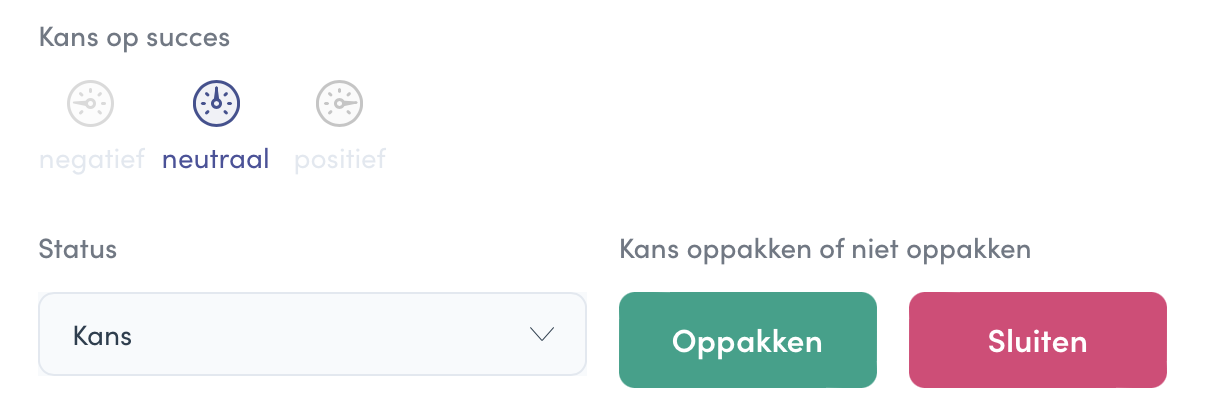Image resolution: width=1208 pixels, height=416 pixels.
Task: Click the gauge with needle pointing left
Action: pyautogui.click(x=91, y=102)
